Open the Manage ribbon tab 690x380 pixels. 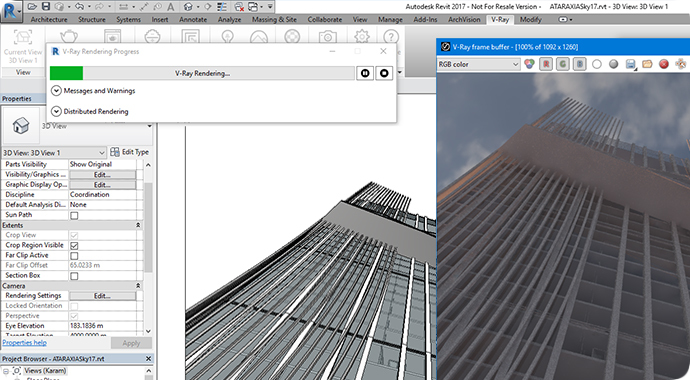[390, 19]
